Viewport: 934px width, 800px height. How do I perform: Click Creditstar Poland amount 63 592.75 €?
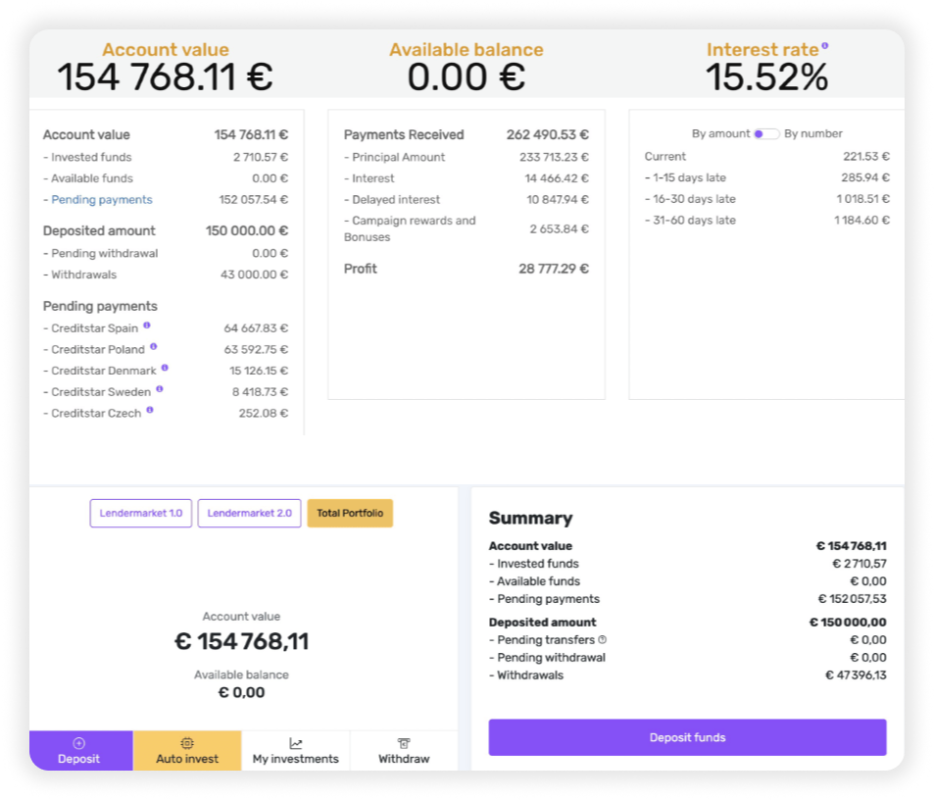click(x=256, y=350)
